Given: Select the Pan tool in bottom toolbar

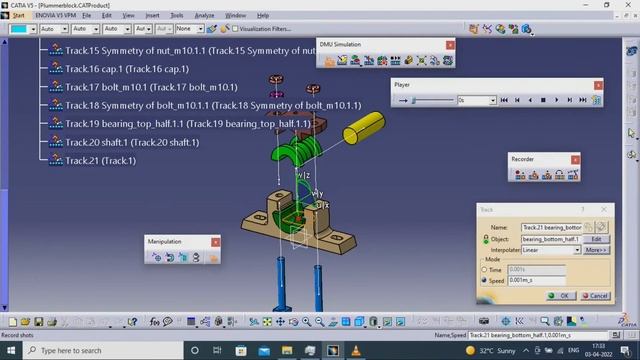Looking at the screenshot, I should coord(280,322).
